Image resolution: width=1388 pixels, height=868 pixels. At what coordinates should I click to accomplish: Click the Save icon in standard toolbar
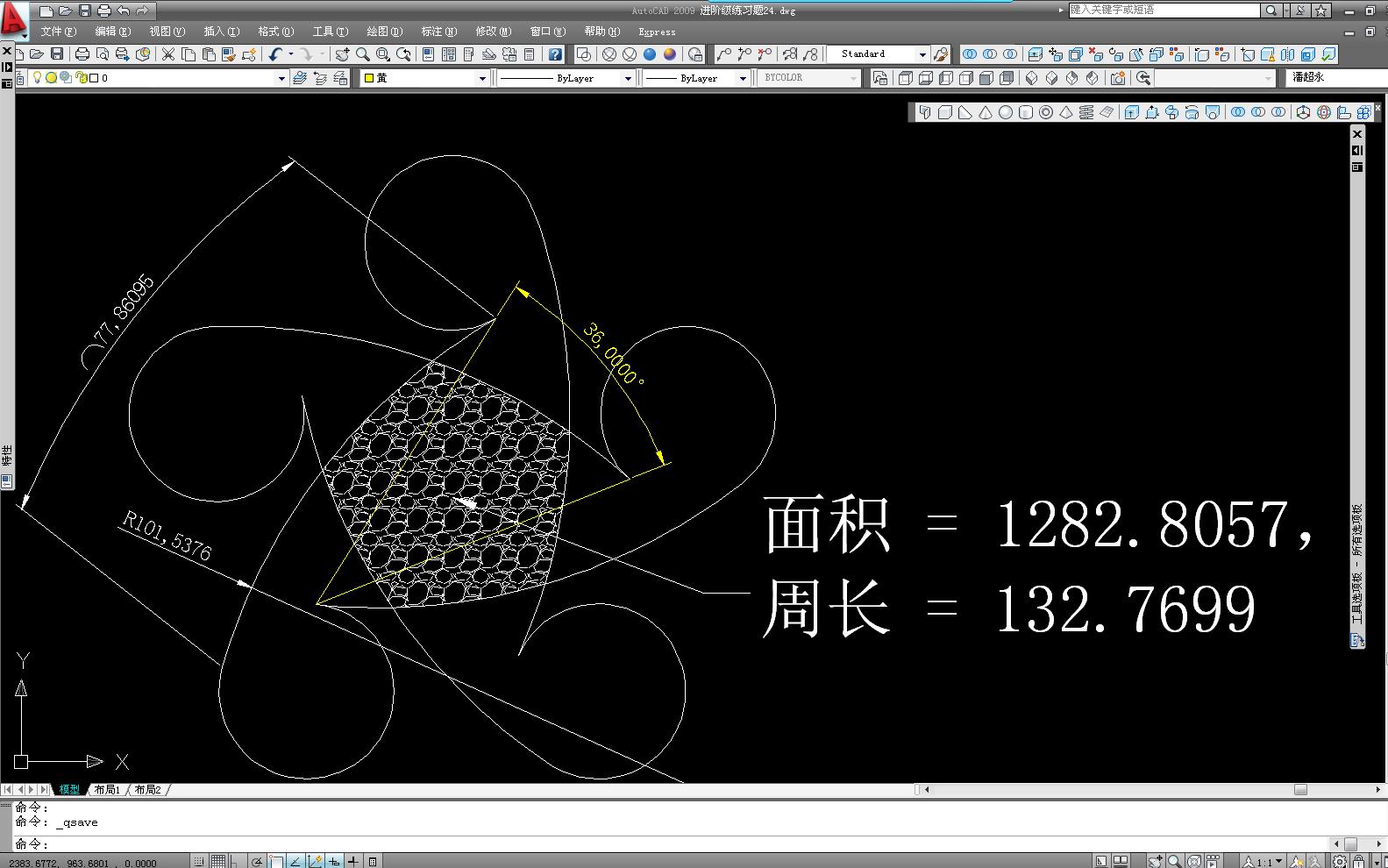coord(56,54)
